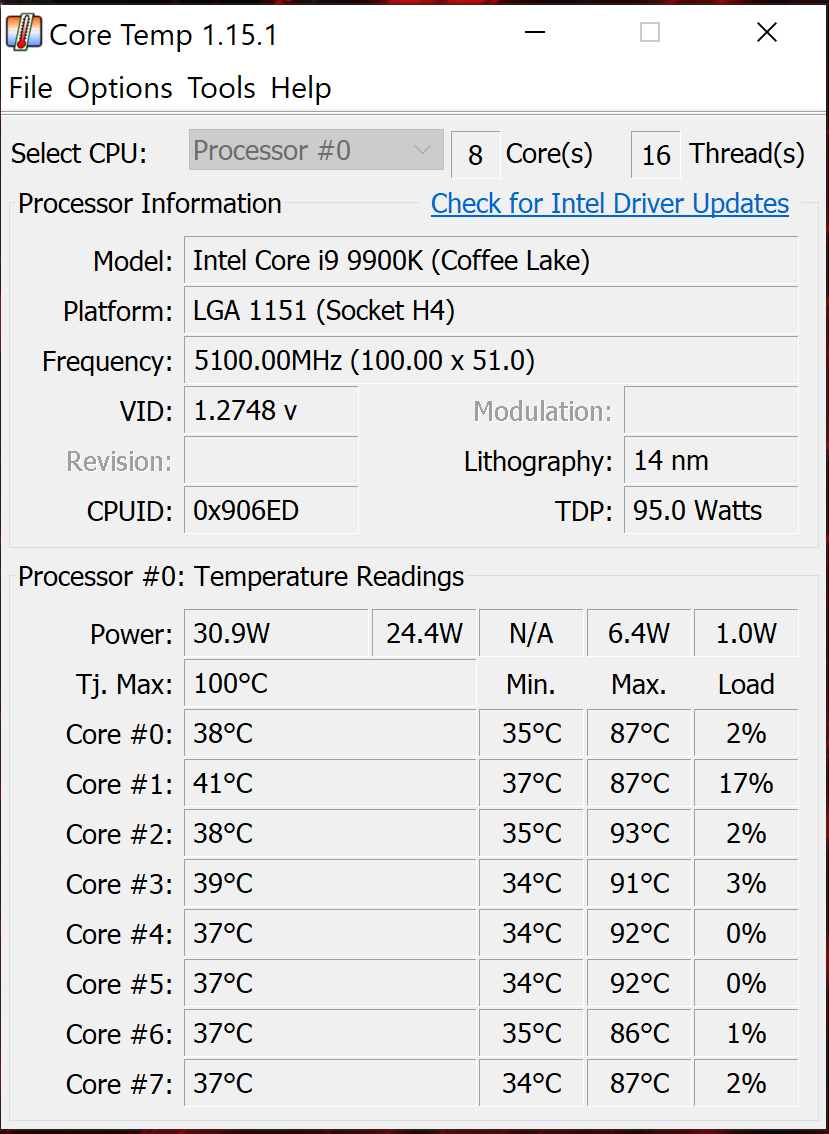829x1134 pixels.
Task: Click the Frequency value 5100.00MHz
Action: [x=491, y=360]
